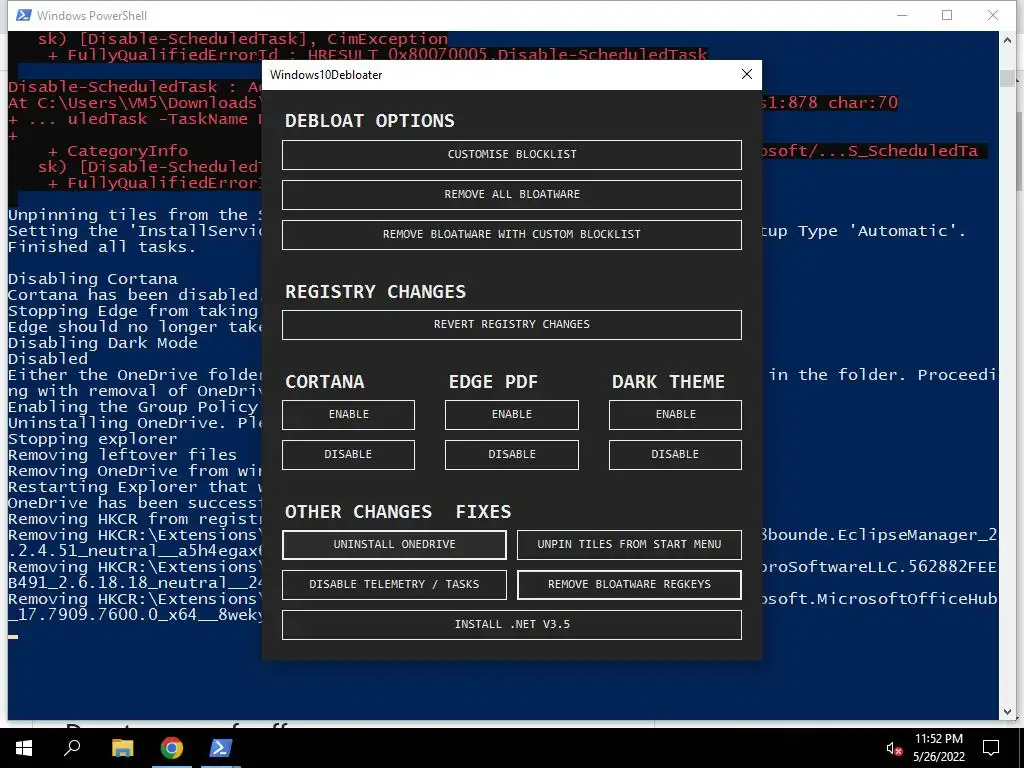Screen dimensions: 1024x768
Task: Click 'Removing leftover files' line
Action: (x=122, y=455)
